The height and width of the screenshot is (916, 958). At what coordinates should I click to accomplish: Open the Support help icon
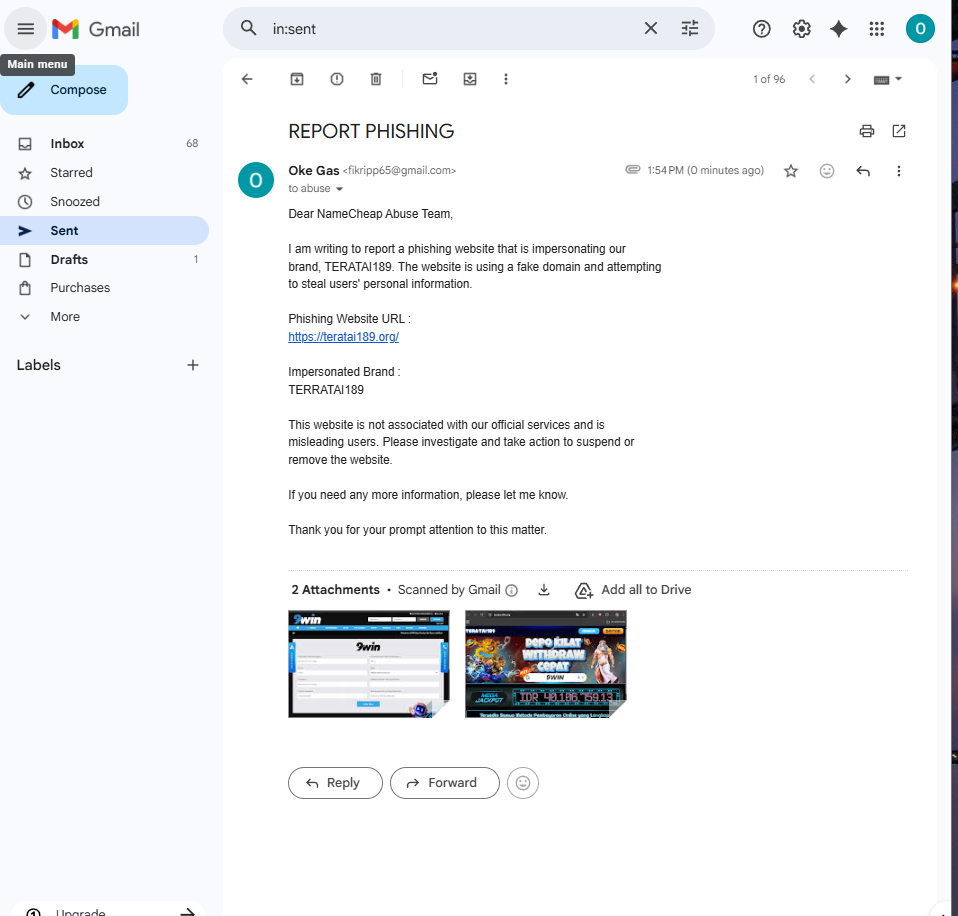(761, 29)
